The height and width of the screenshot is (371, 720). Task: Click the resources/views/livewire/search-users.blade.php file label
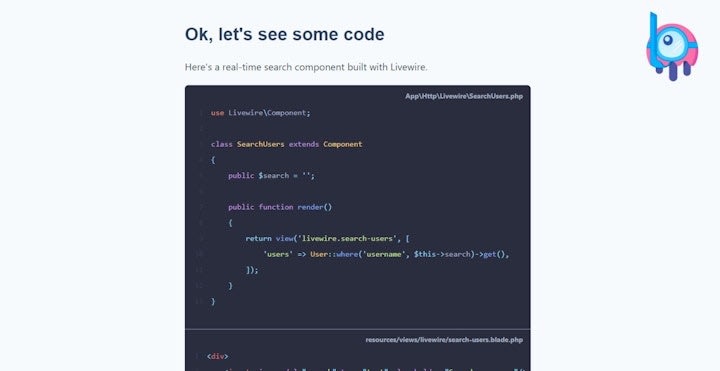(444, 340)
